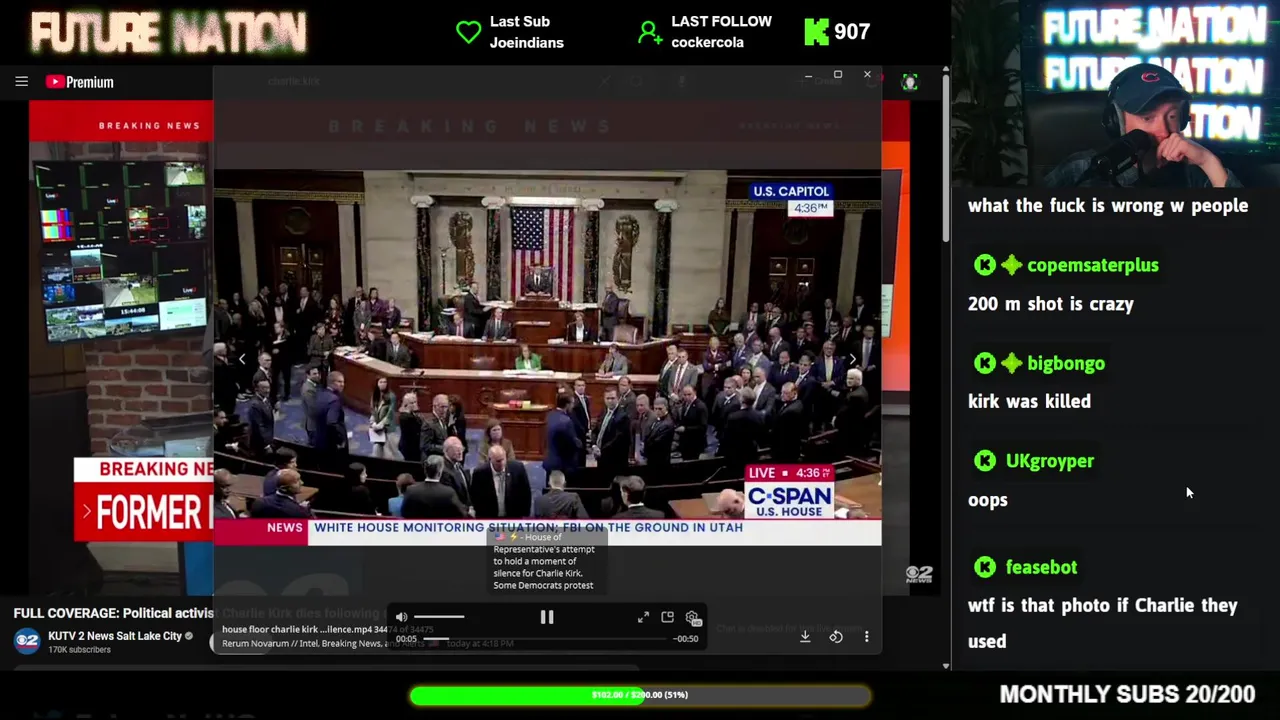Screen dimensions: 1280x720
Task: Click the LAST FOLLOW cockercola overlay
Action: tap(705, 32)
